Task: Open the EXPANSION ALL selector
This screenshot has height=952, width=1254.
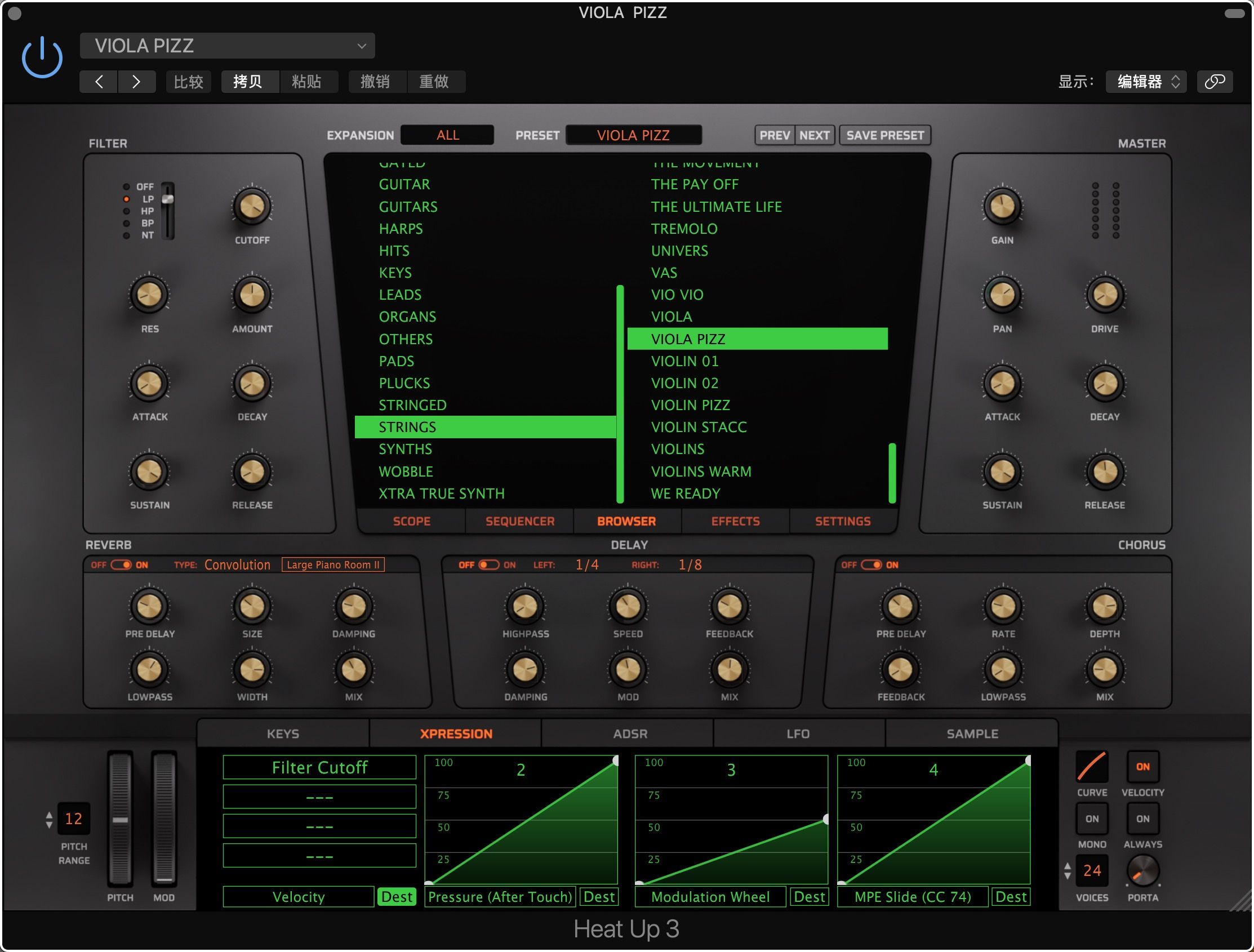Action: coord(447,135)
